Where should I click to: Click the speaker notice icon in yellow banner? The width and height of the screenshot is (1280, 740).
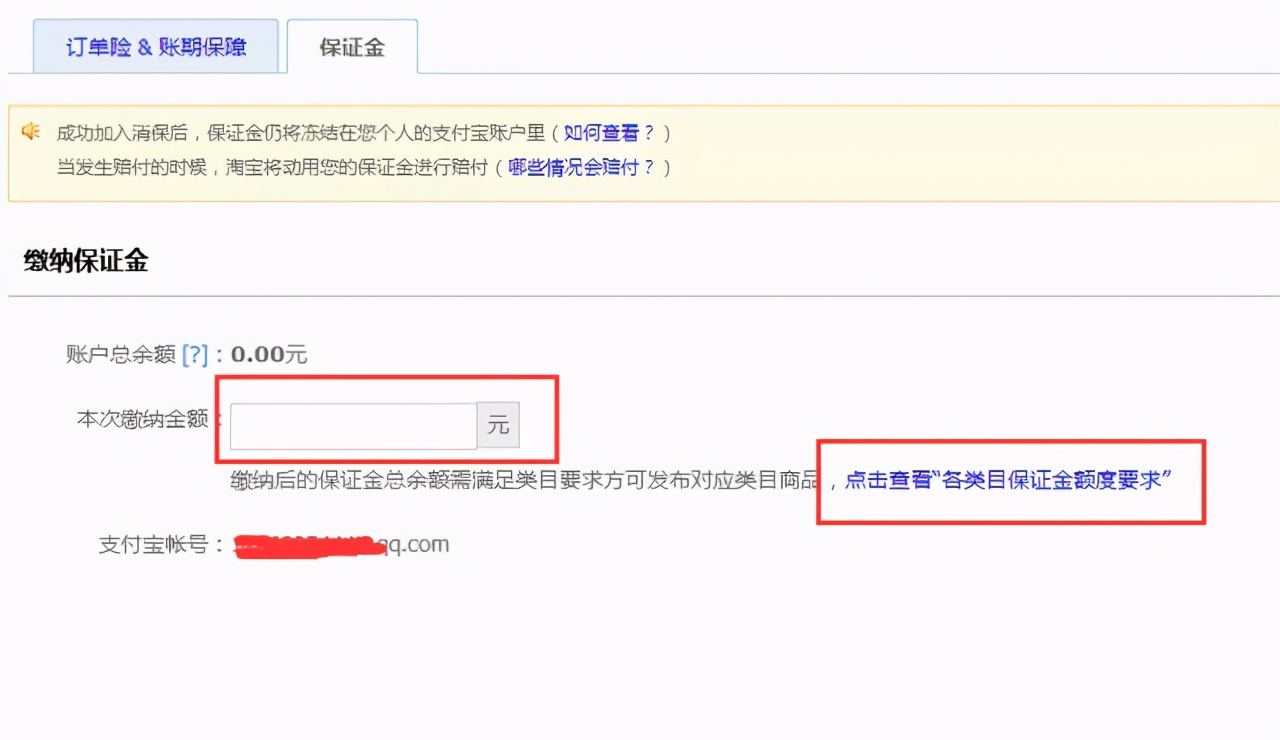(31, 131)
